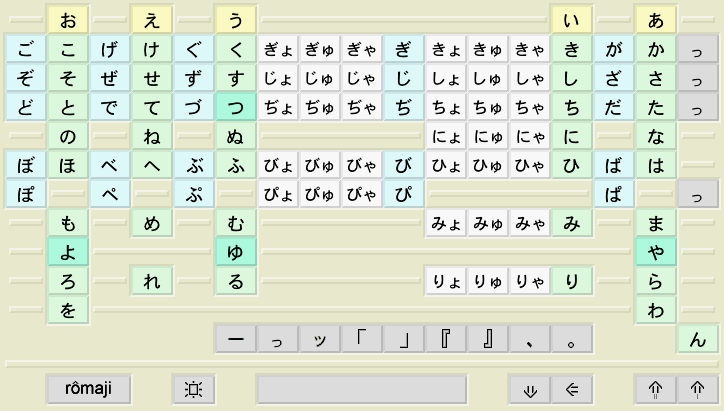Tap the green み key
This screenshot has width=724, height=411.
point(572,223)
